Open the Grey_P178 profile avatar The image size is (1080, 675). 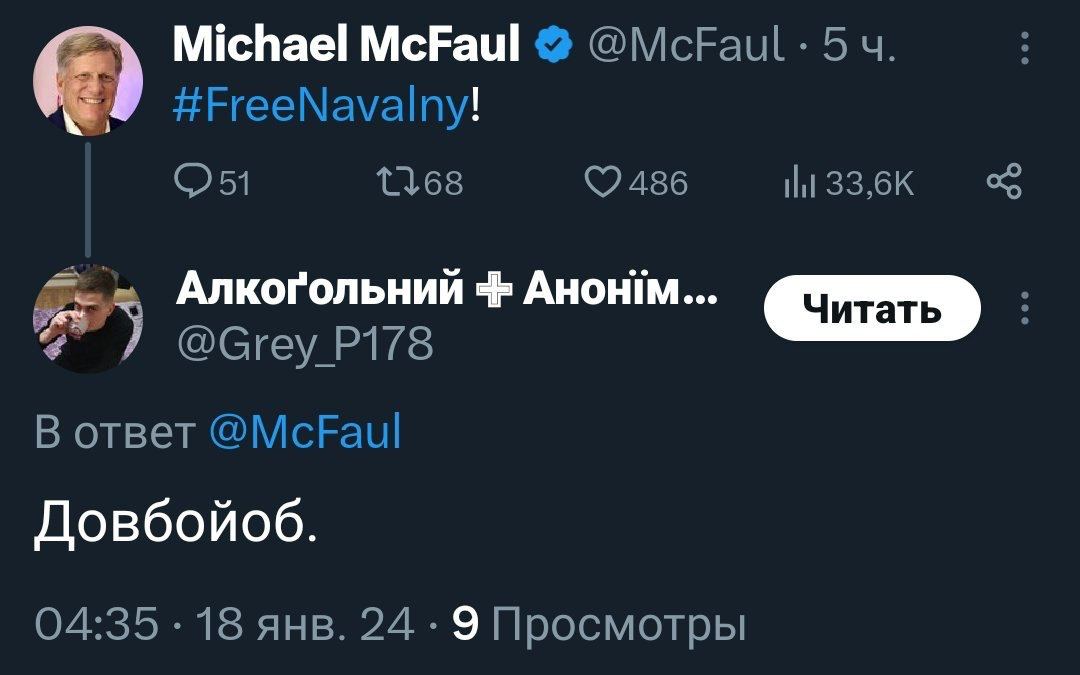click(88, 320)
